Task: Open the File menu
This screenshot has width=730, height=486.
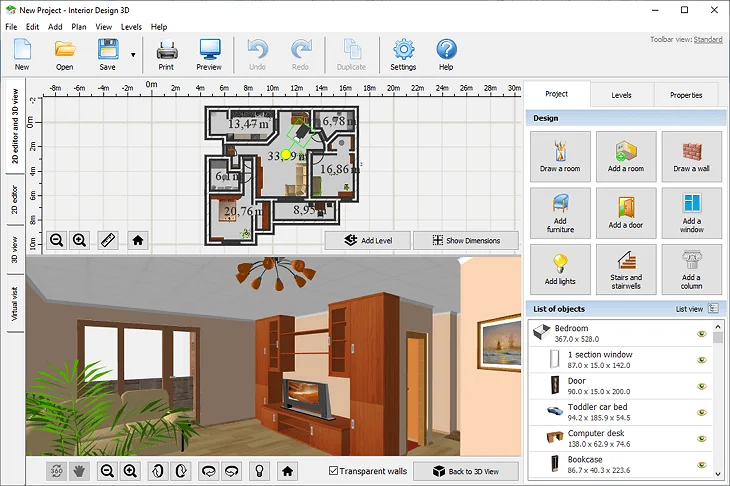Action: tap(11, 27)
